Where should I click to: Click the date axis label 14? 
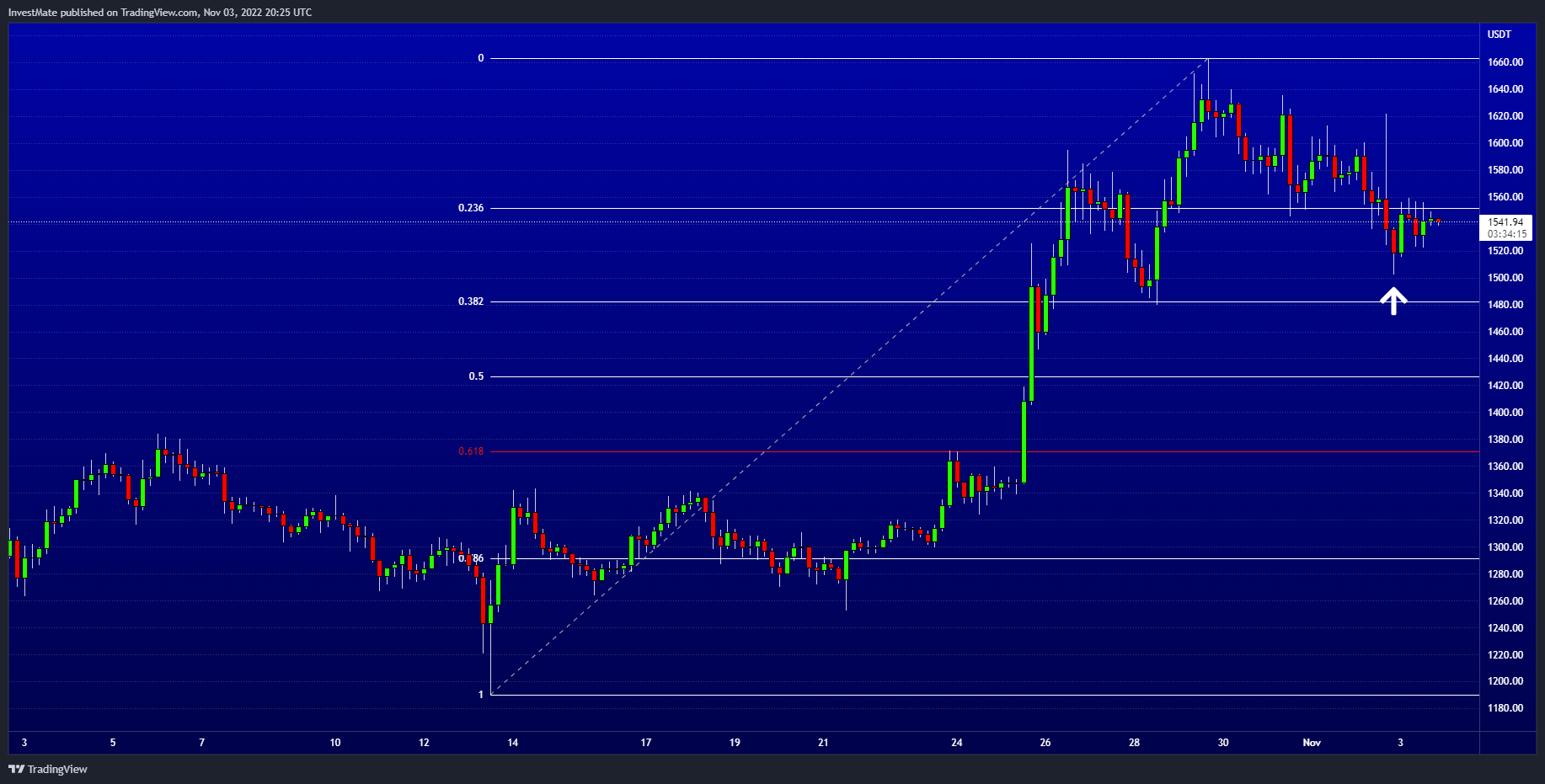[512, 743]
